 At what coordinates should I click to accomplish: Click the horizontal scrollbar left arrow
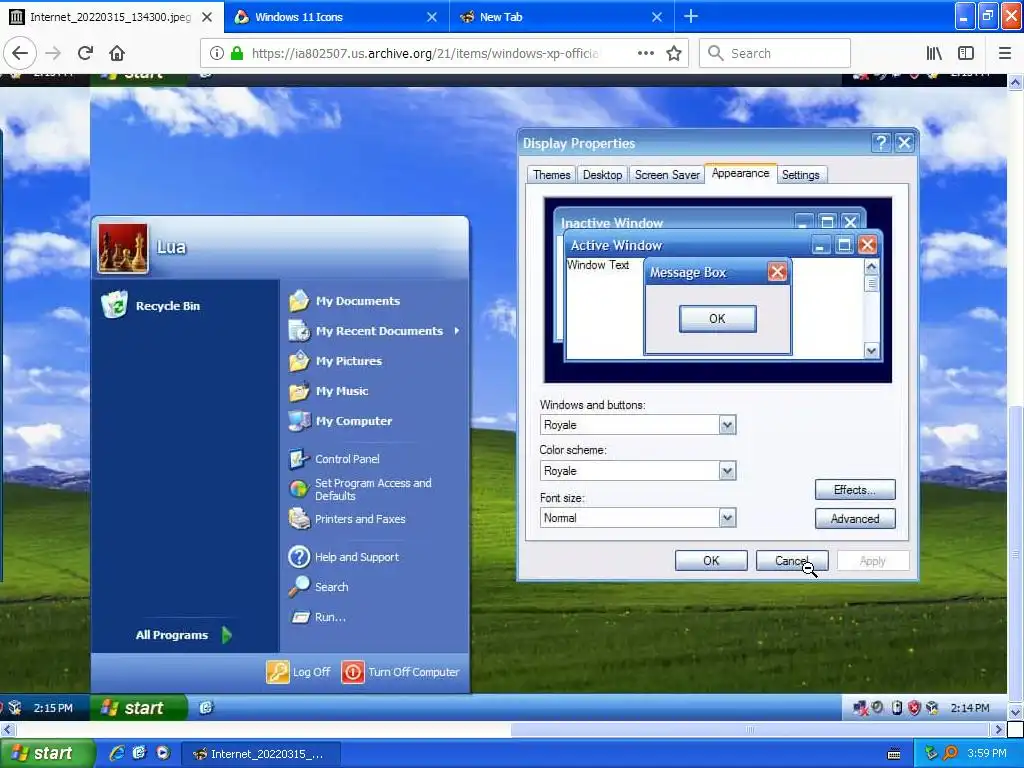tap(7, 729)
